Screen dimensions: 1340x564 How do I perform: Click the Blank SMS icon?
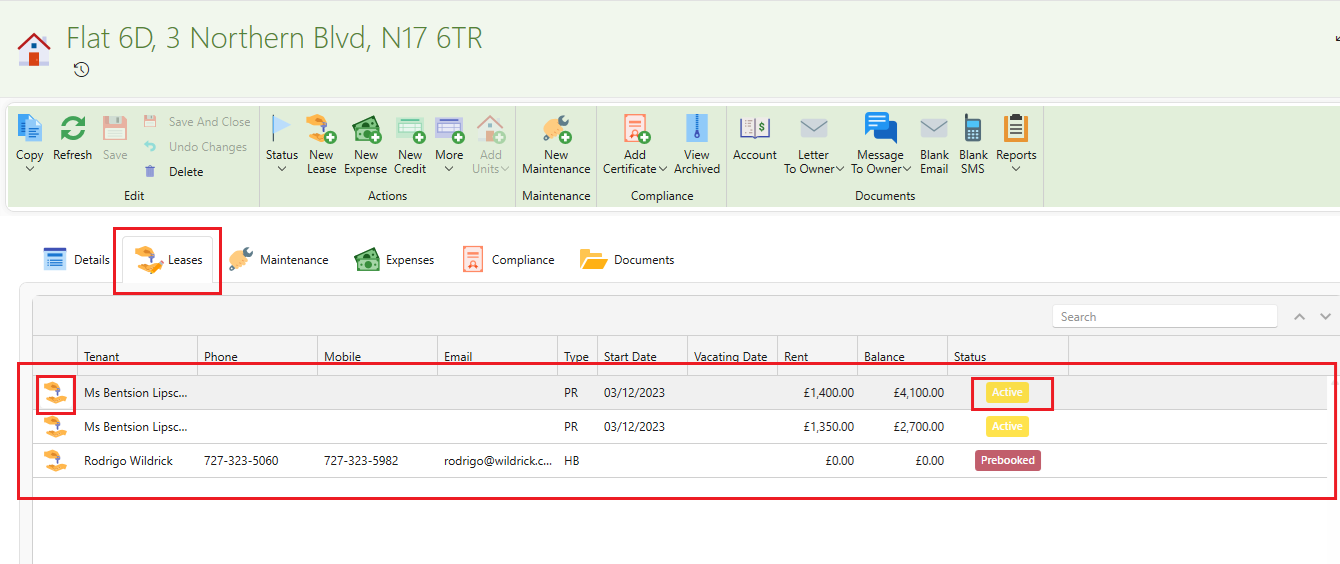tap(973, 129)
